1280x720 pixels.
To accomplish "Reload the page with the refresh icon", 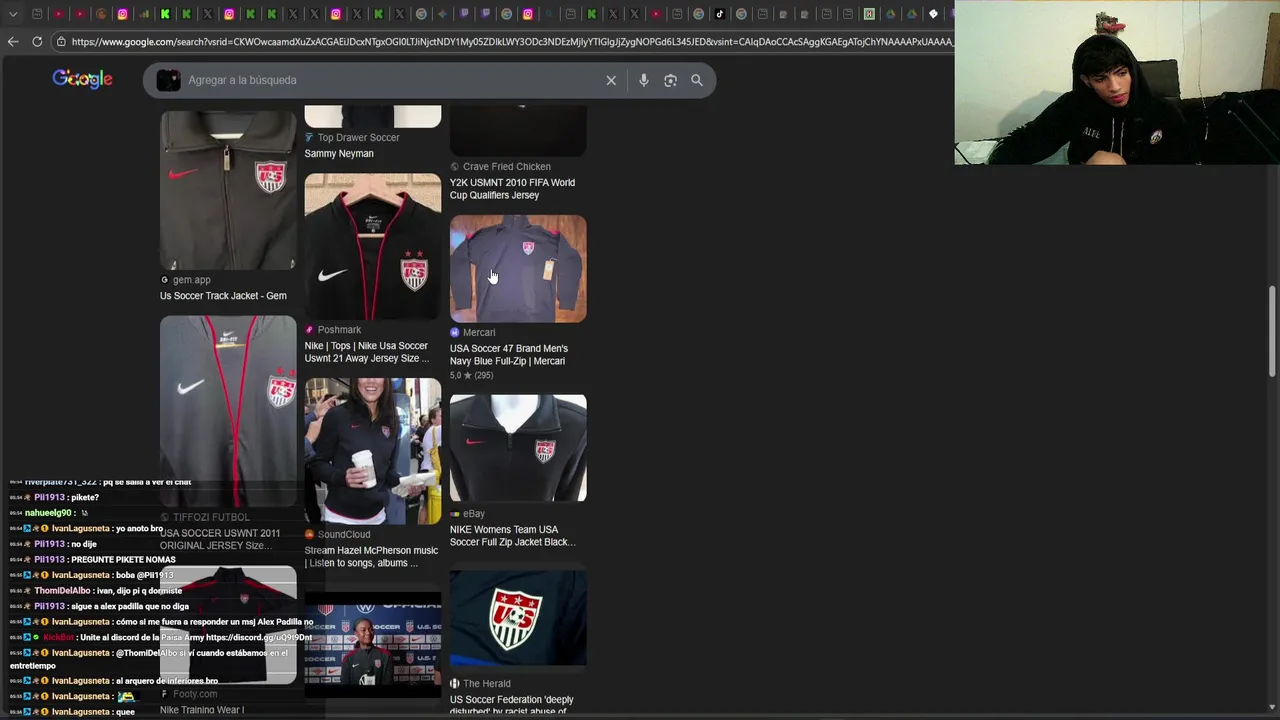I will [x=37, y=41].
